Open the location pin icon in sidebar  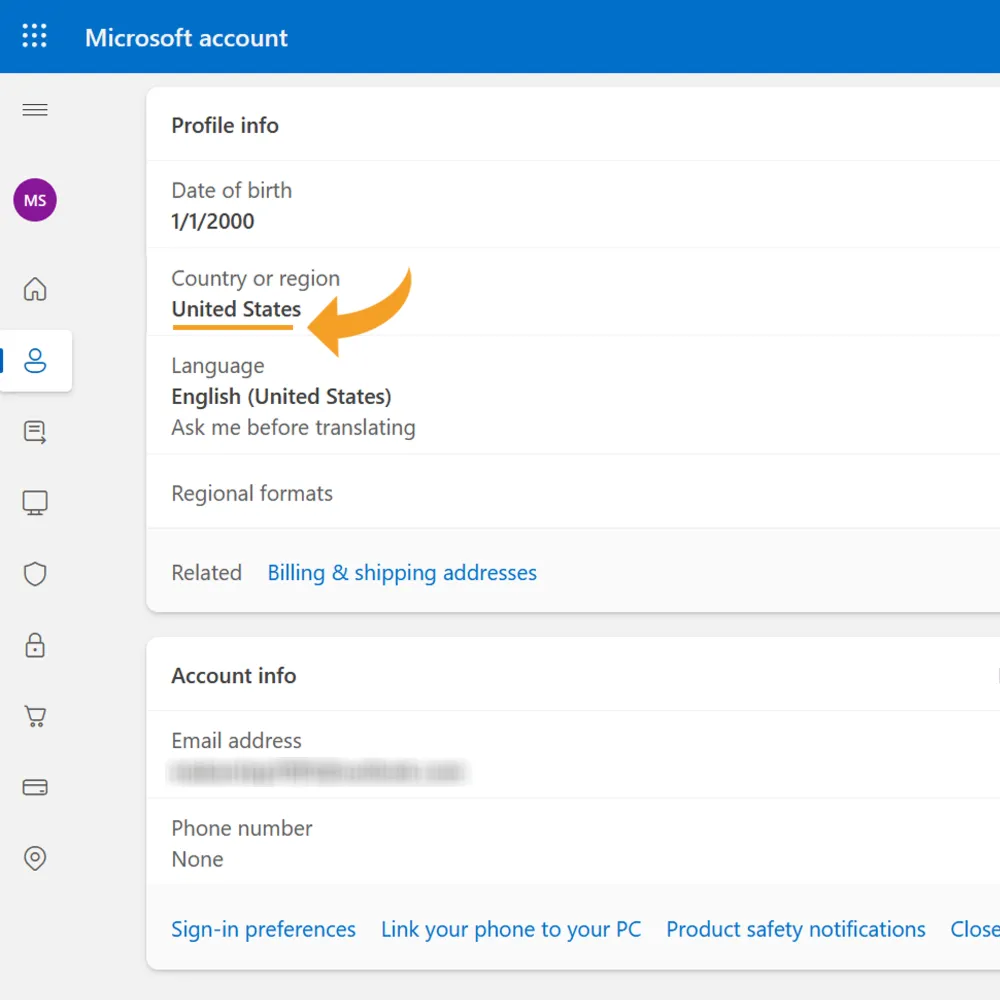(35, 858)
